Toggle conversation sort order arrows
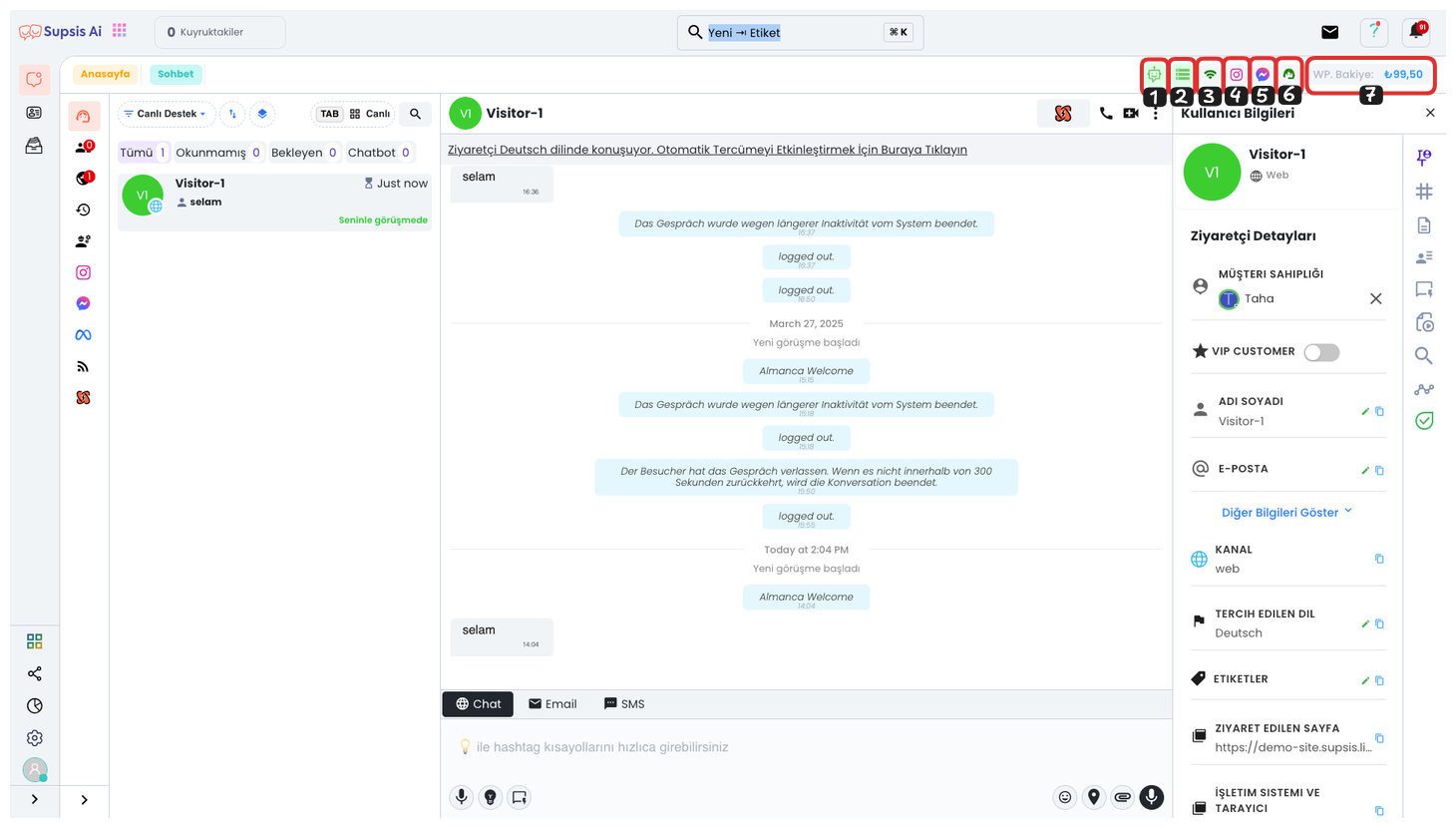The width and height of the screenshot is (1456, 828). pos(232,114)
